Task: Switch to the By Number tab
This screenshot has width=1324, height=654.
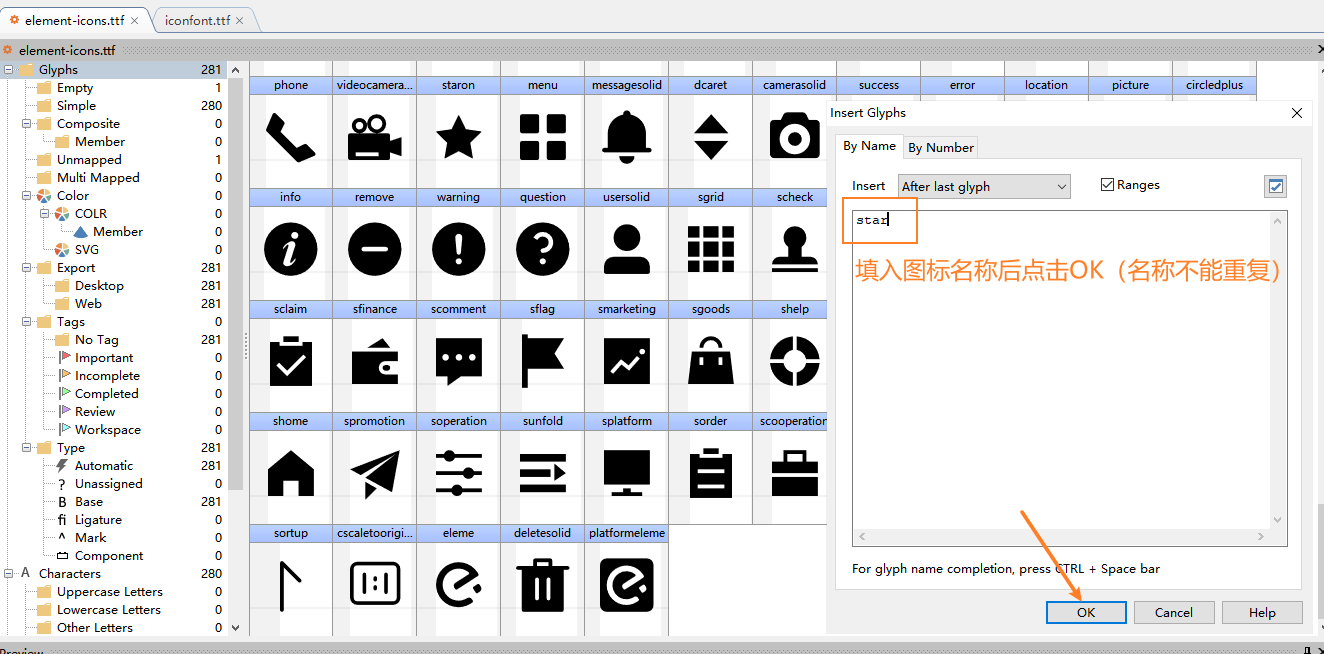Action: click(940, 147)
